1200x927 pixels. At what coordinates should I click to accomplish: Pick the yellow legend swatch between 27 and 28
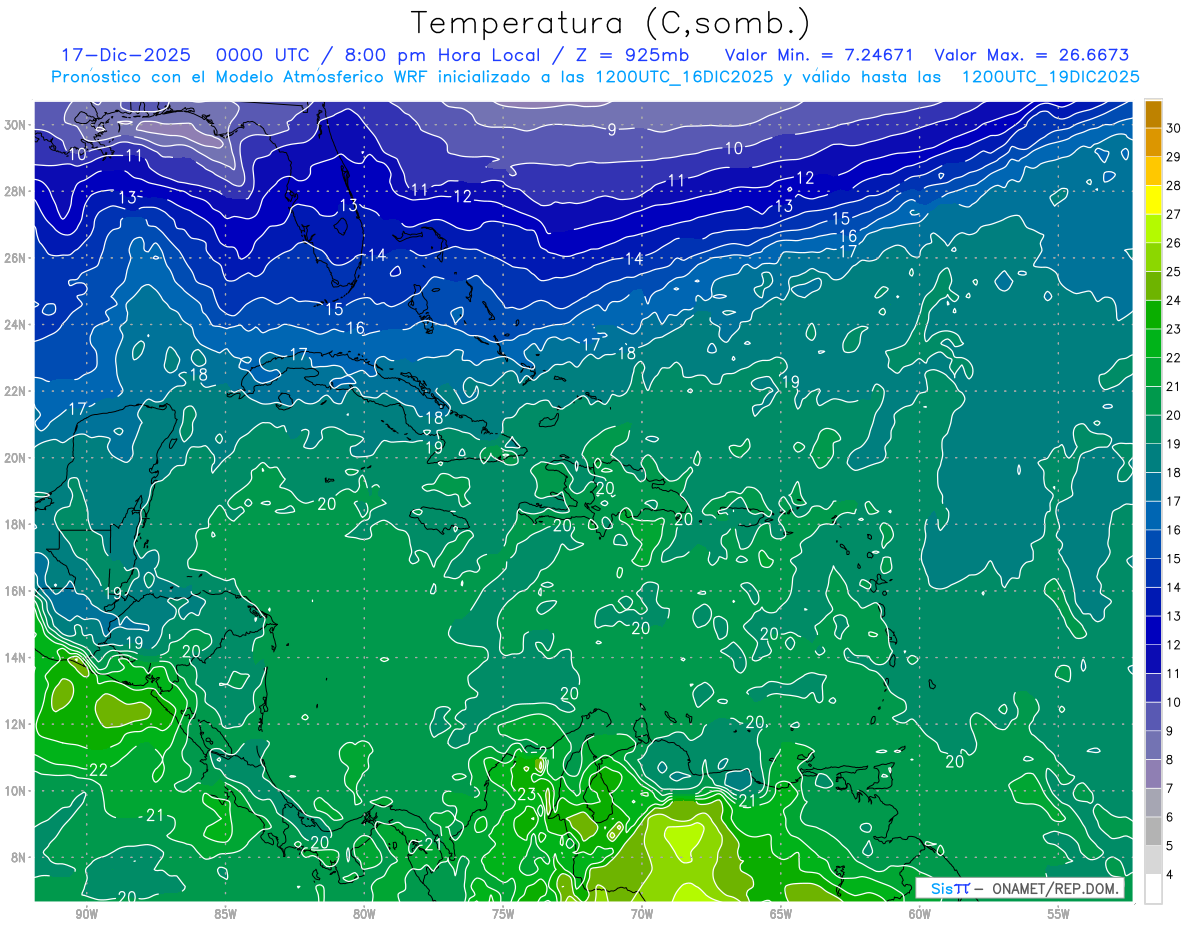(x=1153, y=200)
